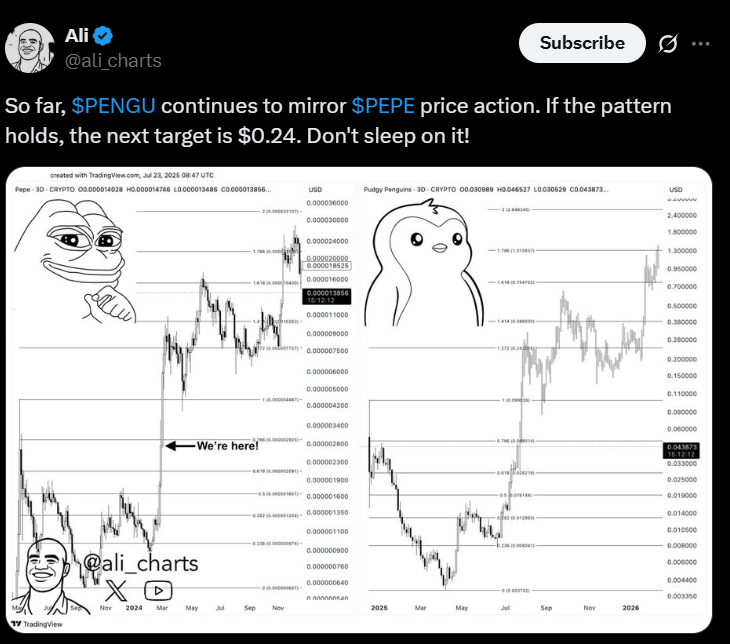The image size is (730, 644).
Task: Click the Pudgy Penguin illustration
Action: [x=424, y=262]
